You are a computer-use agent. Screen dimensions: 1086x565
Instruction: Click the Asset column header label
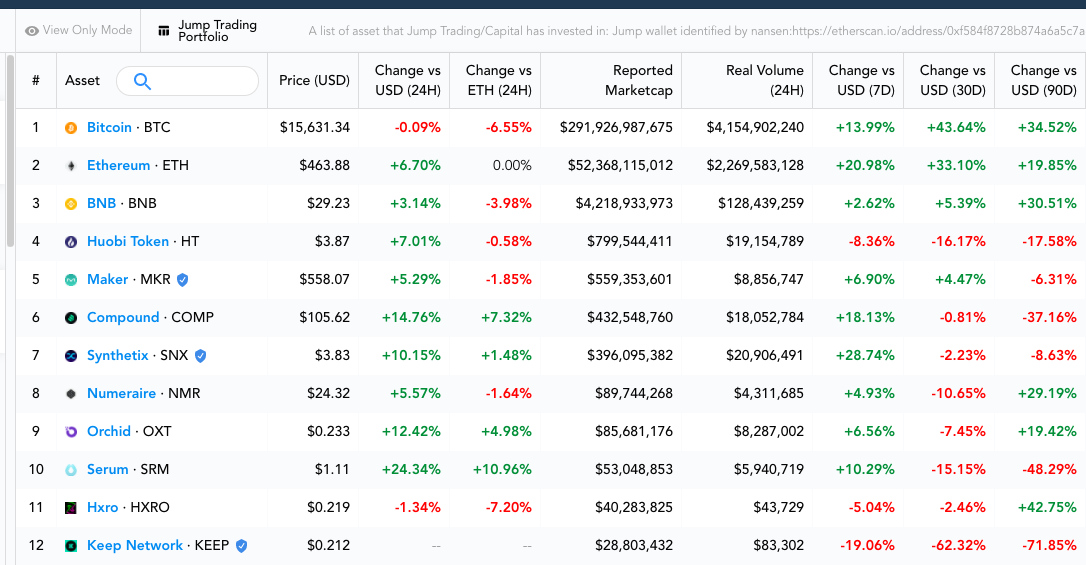pos(82,80)
